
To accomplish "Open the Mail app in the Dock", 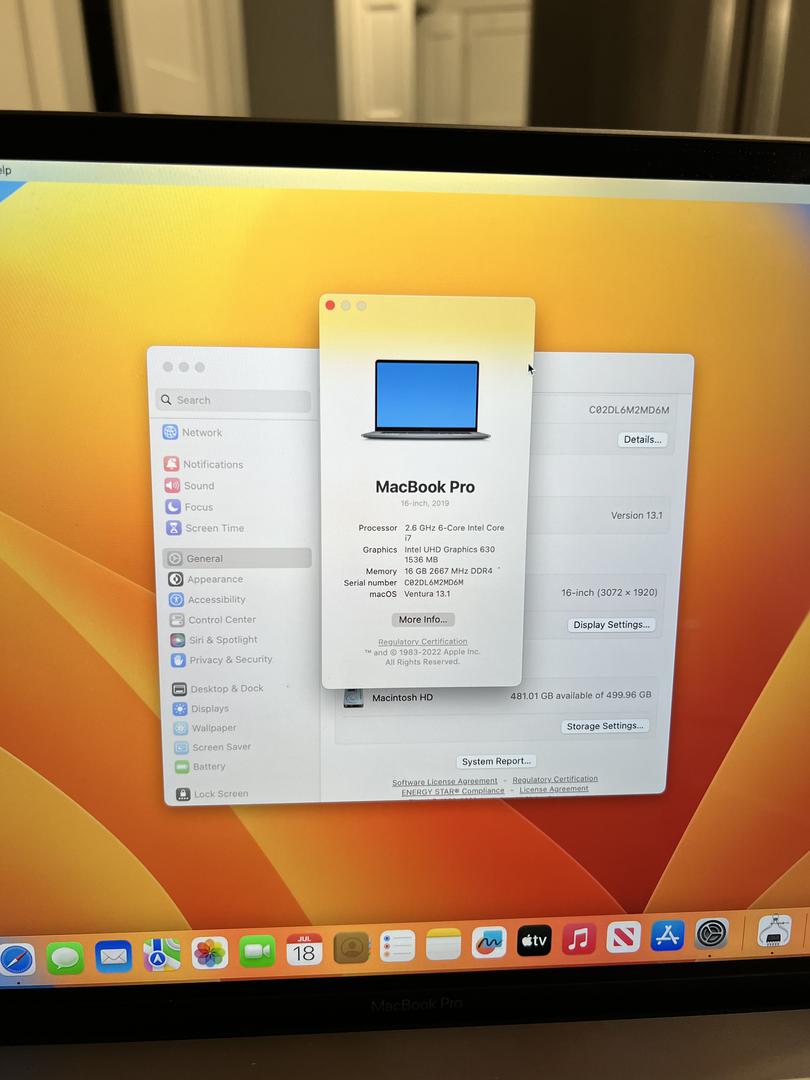I will [113, 957].
